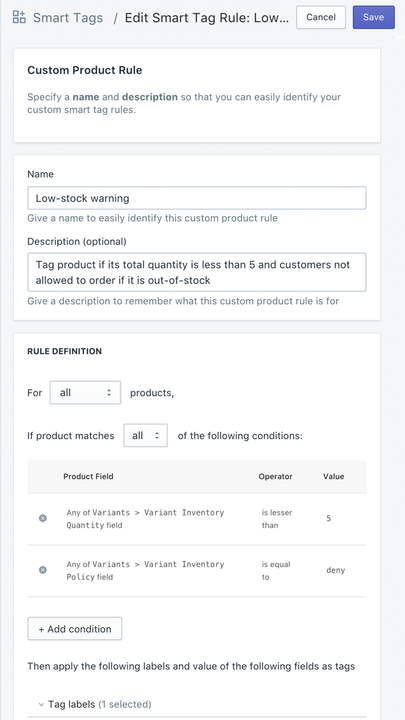Click "Variant Inventory Policy field" text
The image size is (405, 720).
[x=145, y=571]
